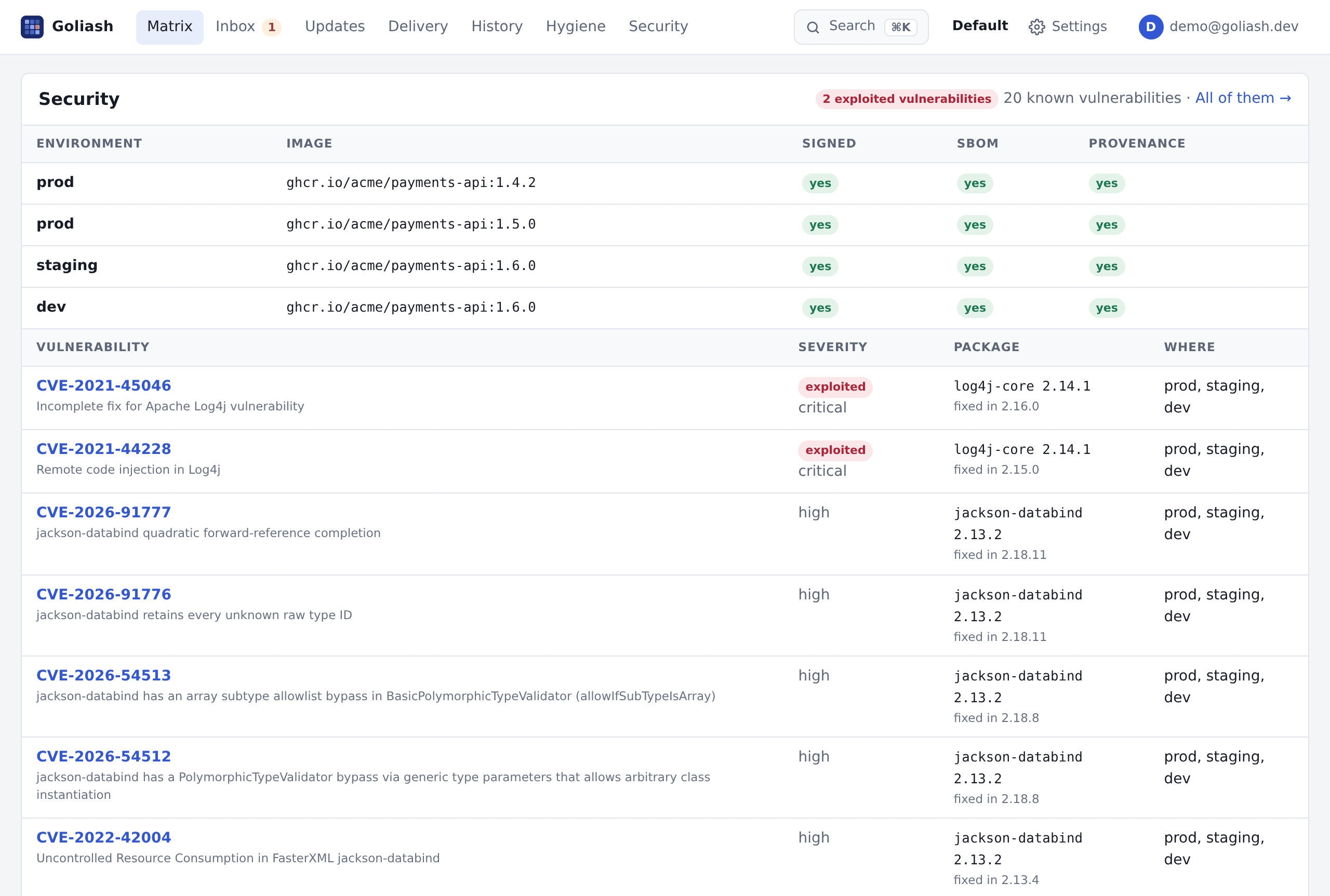Open CVE-2021-45046 details

click(103, 386)
